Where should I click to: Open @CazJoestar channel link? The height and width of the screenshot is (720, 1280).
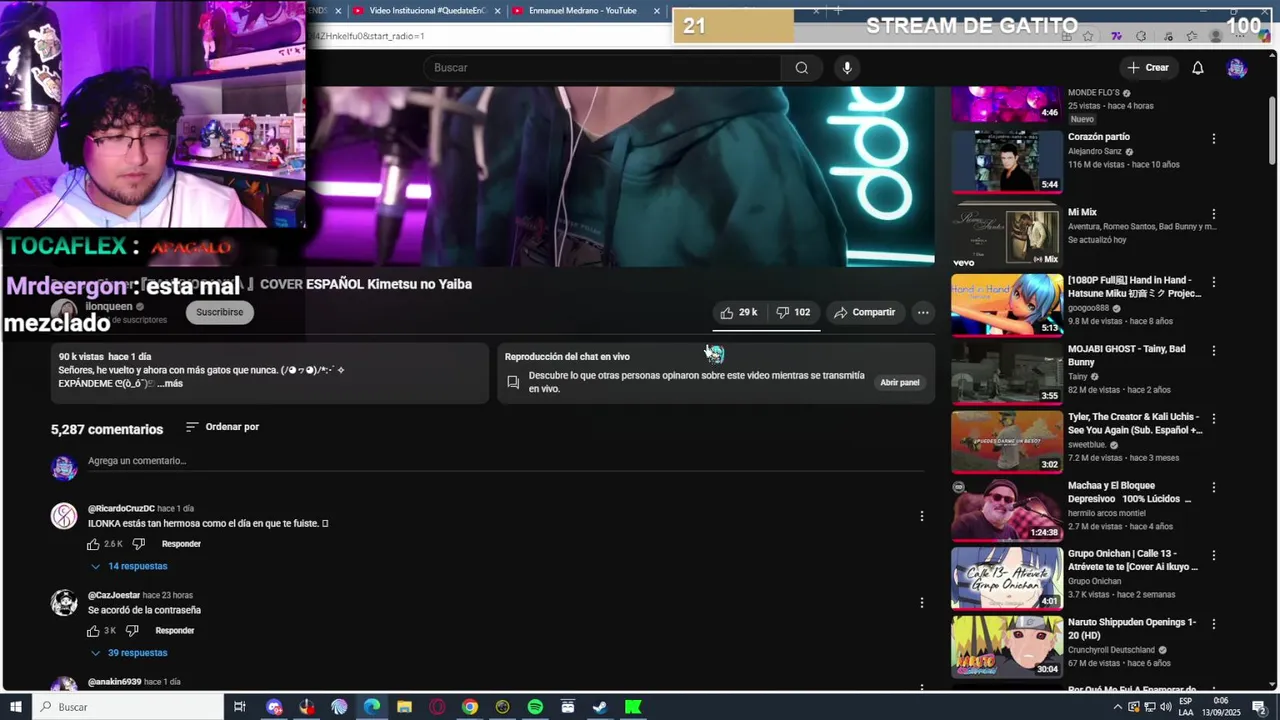114,596
